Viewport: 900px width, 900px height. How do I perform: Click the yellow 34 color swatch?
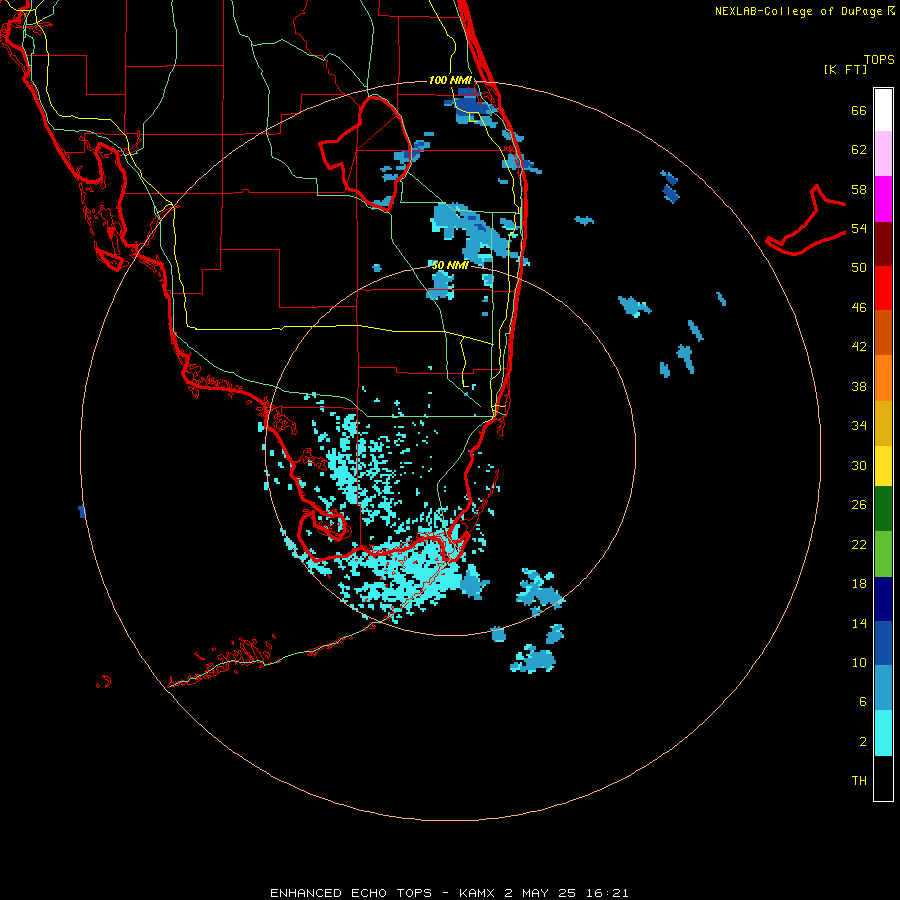coord(883,465)
